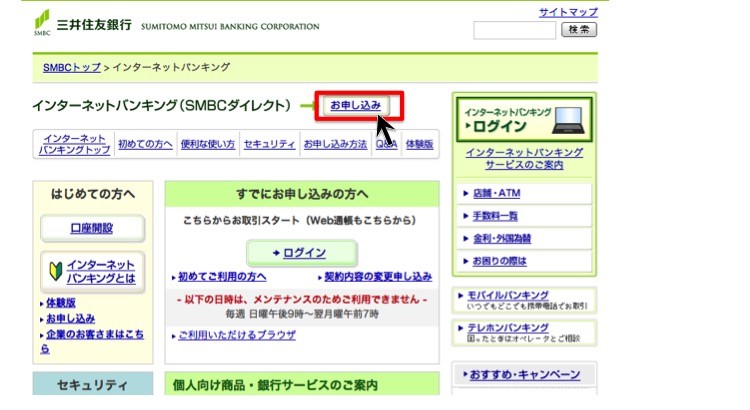Click arrow icon before テレホンバンキング
Viewport: 750px width, 410px height.
coord(460,328)
